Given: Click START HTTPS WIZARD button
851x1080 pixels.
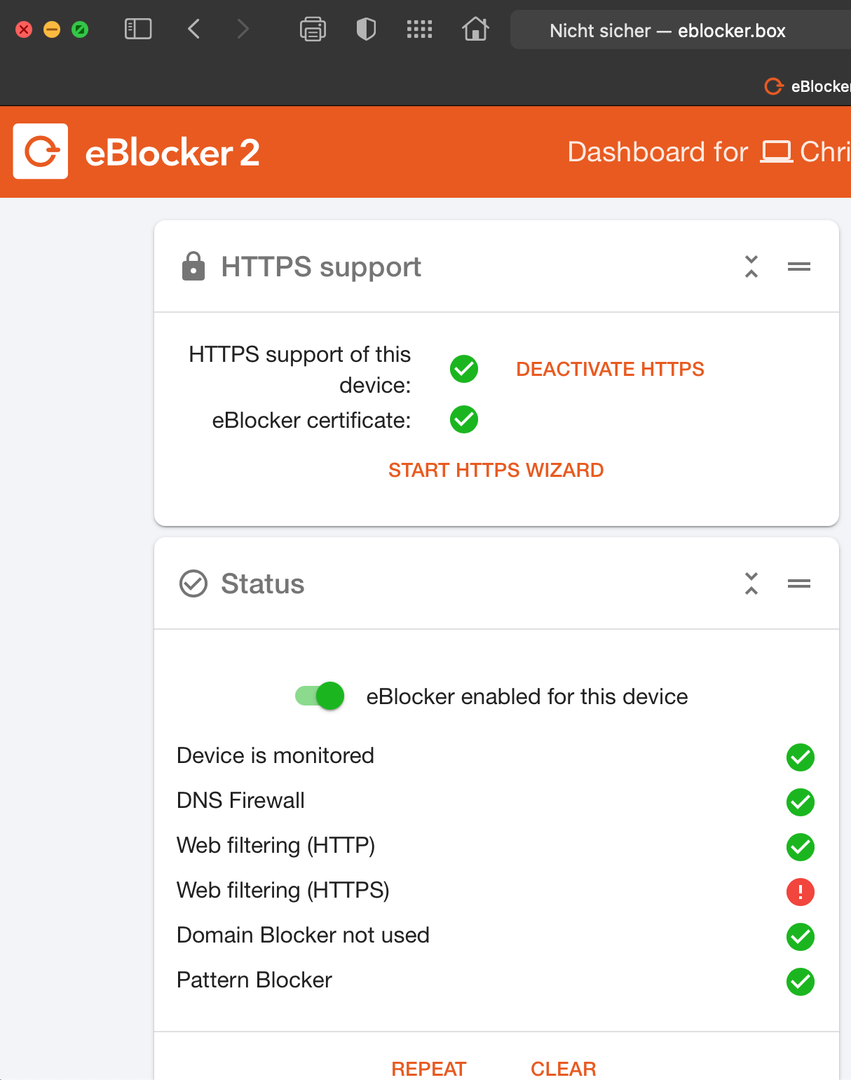Looking at the screenshot, I should coord(496,470).
